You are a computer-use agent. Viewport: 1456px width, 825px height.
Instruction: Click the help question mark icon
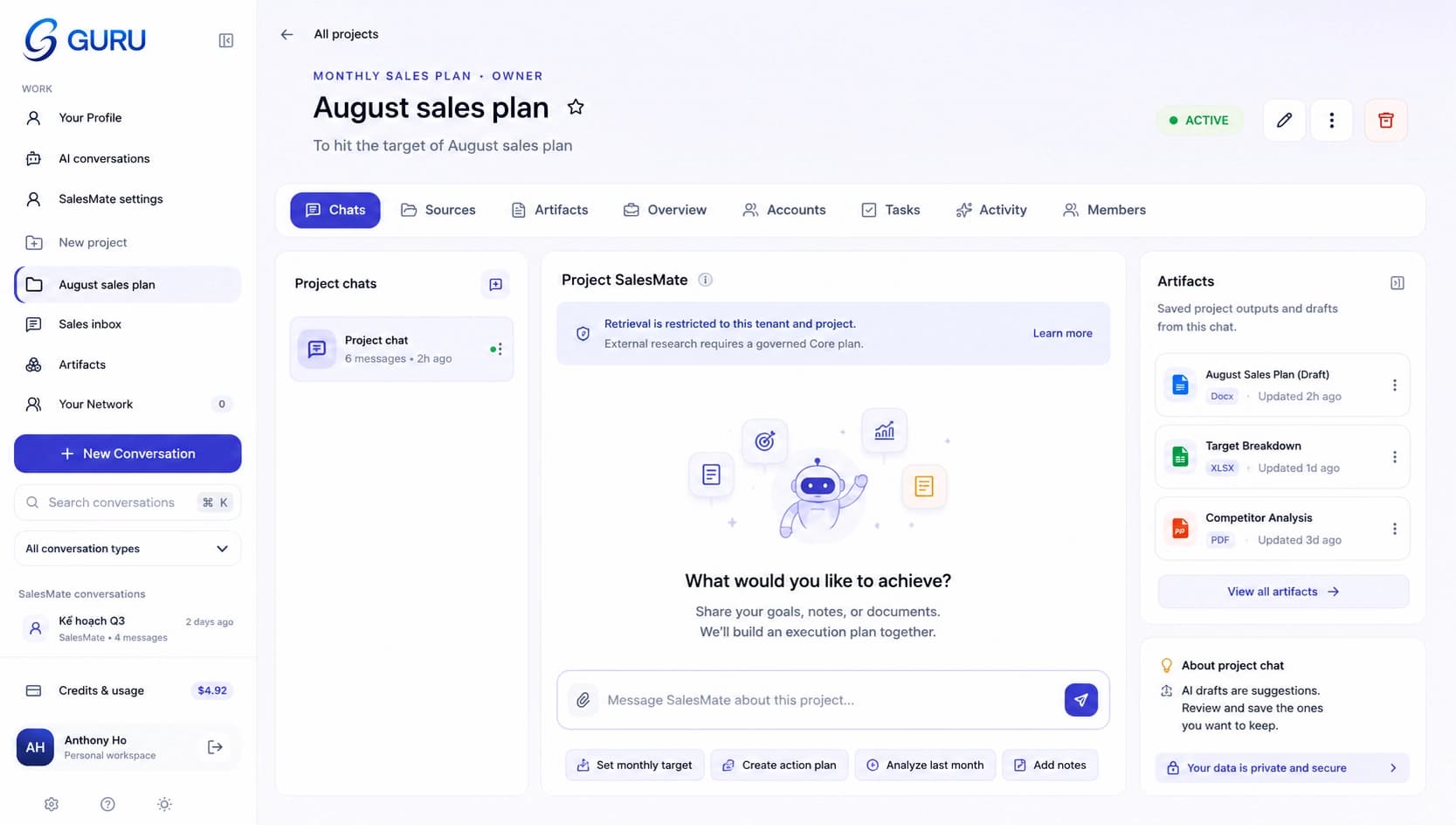[107, 804]
